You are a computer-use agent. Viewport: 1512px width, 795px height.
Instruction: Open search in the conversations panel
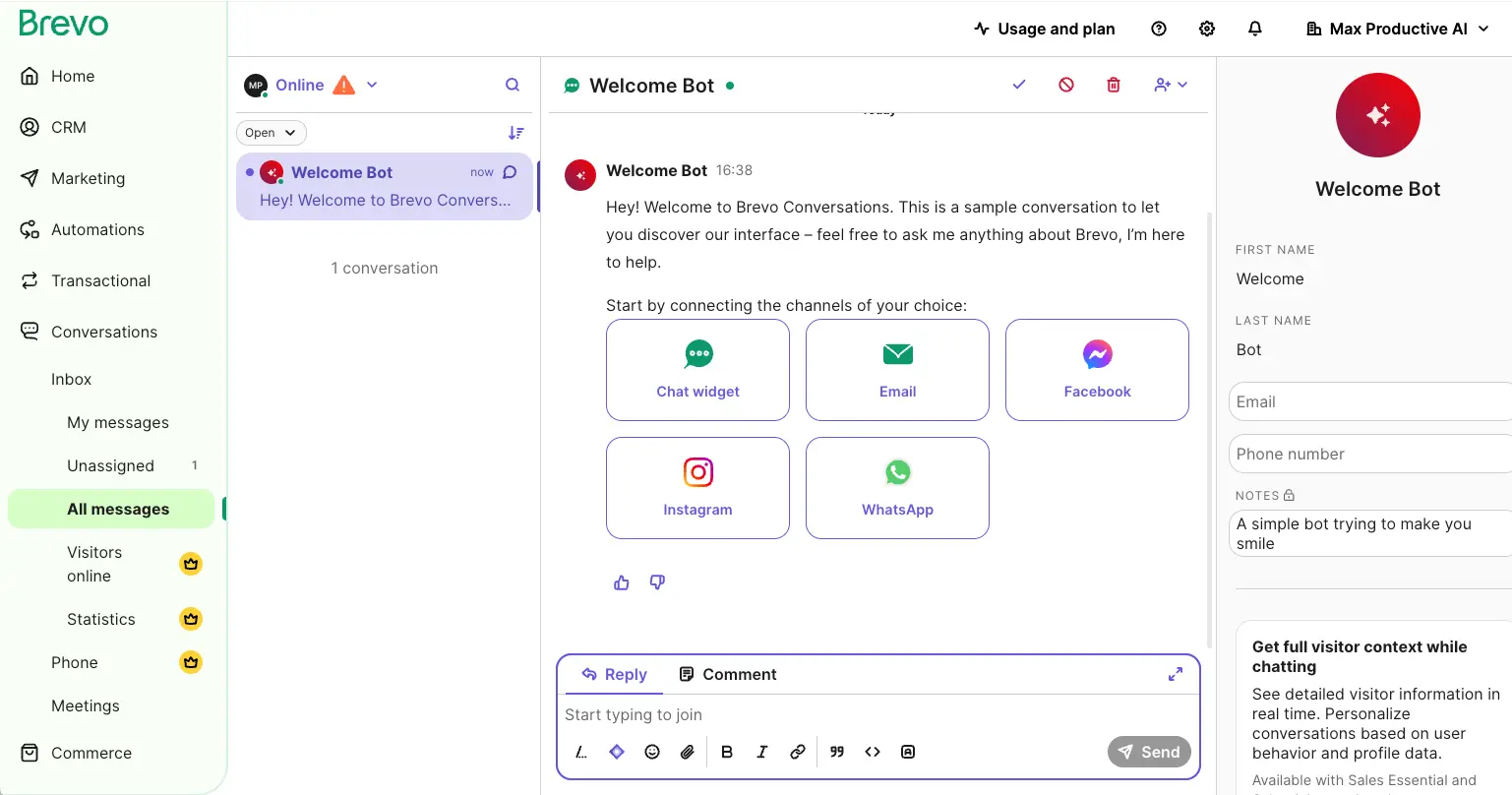(512, 85)
